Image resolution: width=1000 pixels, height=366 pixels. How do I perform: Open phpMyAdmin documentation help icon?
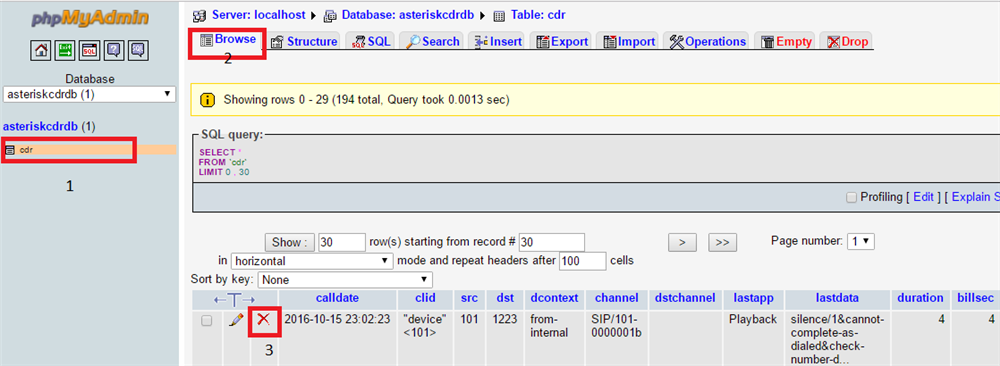(115, 50)
